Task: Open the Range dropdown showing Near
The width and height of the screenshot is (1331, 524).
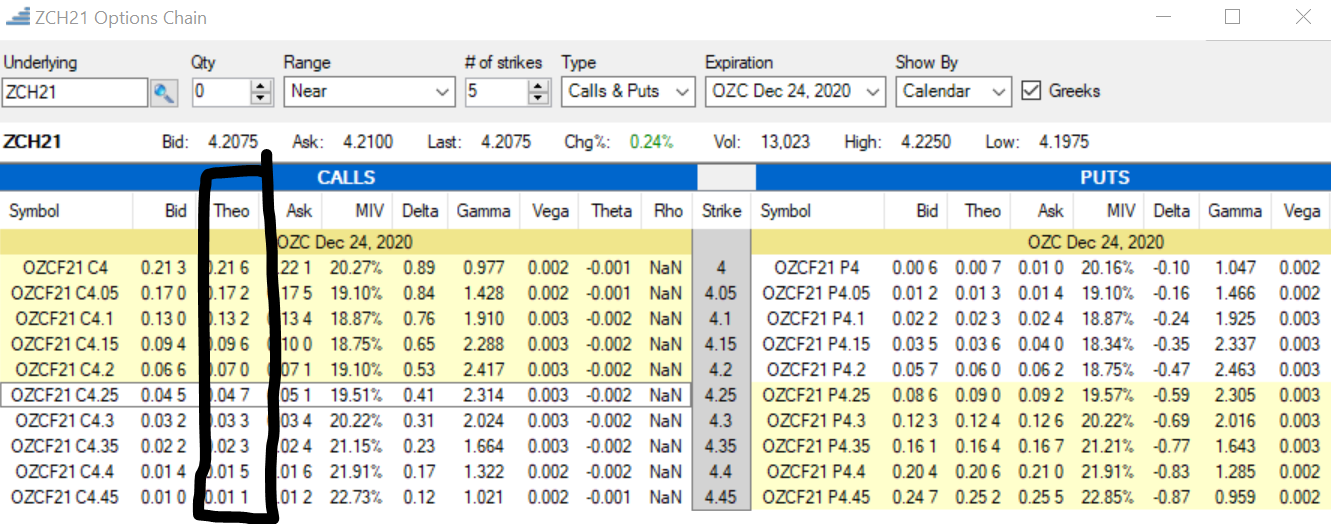Action: coord(370,92)
